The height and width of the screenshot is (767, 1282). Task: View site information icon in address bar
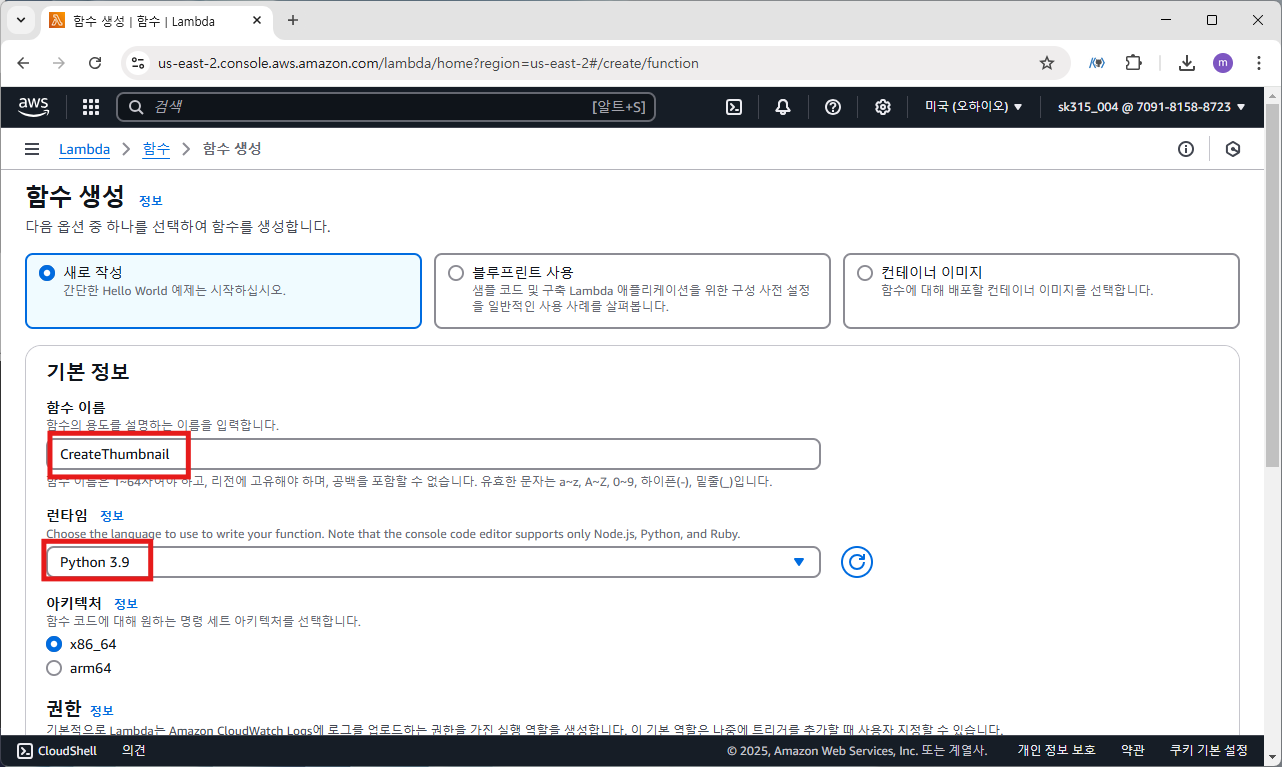coord(139,63)
